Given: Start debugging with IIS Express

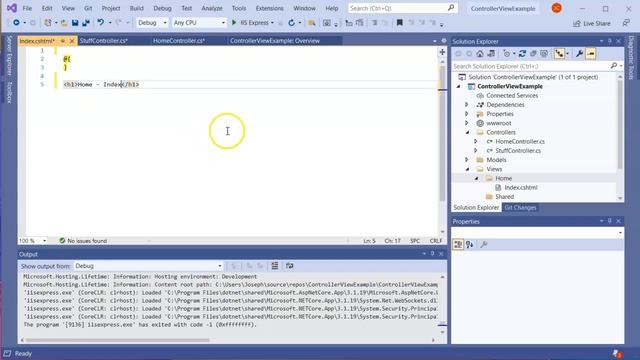Looking at the screenshot, I should point(250,23).
